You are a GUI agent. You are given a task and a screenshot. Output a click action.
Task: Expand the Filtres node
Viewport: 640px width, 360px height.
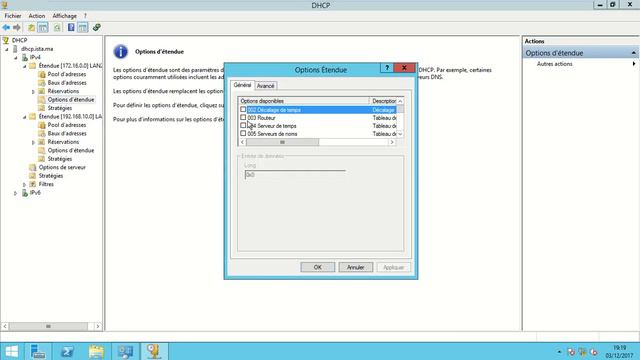(x=24, y=184)
